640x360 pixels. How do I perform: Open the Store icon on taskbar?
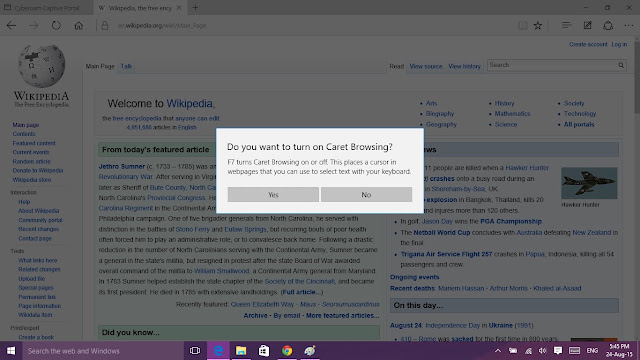point(264,351)
